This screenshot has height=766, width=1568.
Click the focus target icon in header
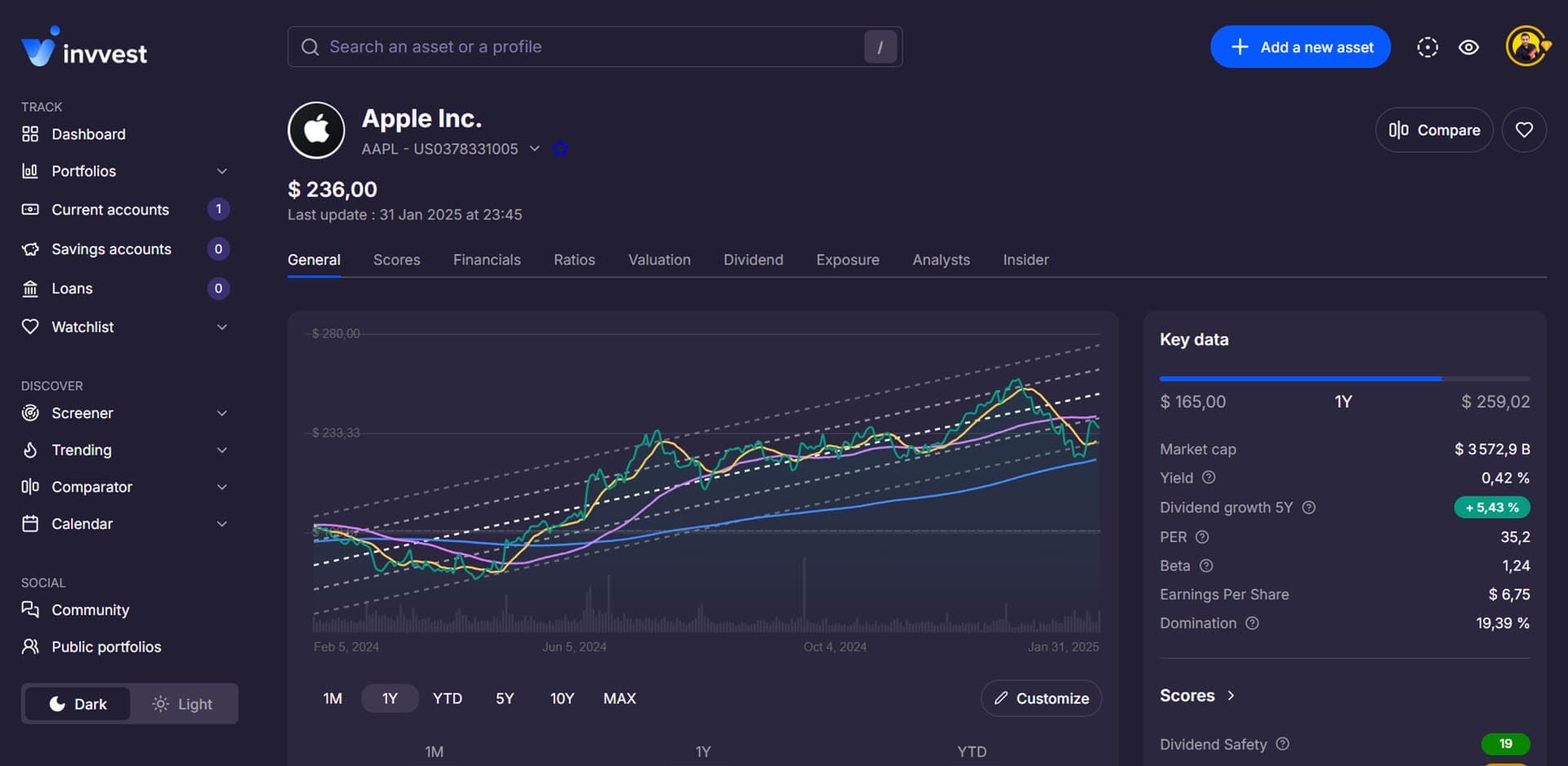point(1427,47)
